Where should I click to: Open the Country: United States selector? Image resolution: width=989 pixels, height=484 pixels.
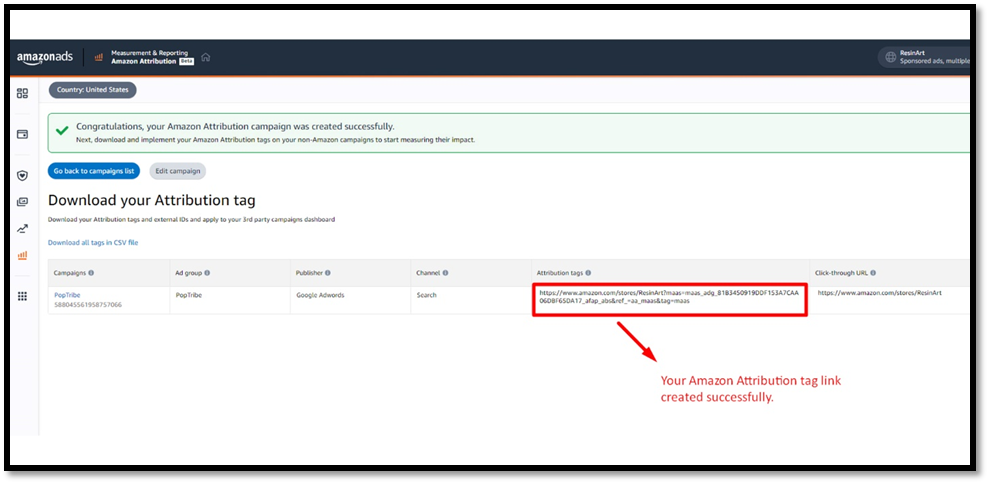pos(93,90)
